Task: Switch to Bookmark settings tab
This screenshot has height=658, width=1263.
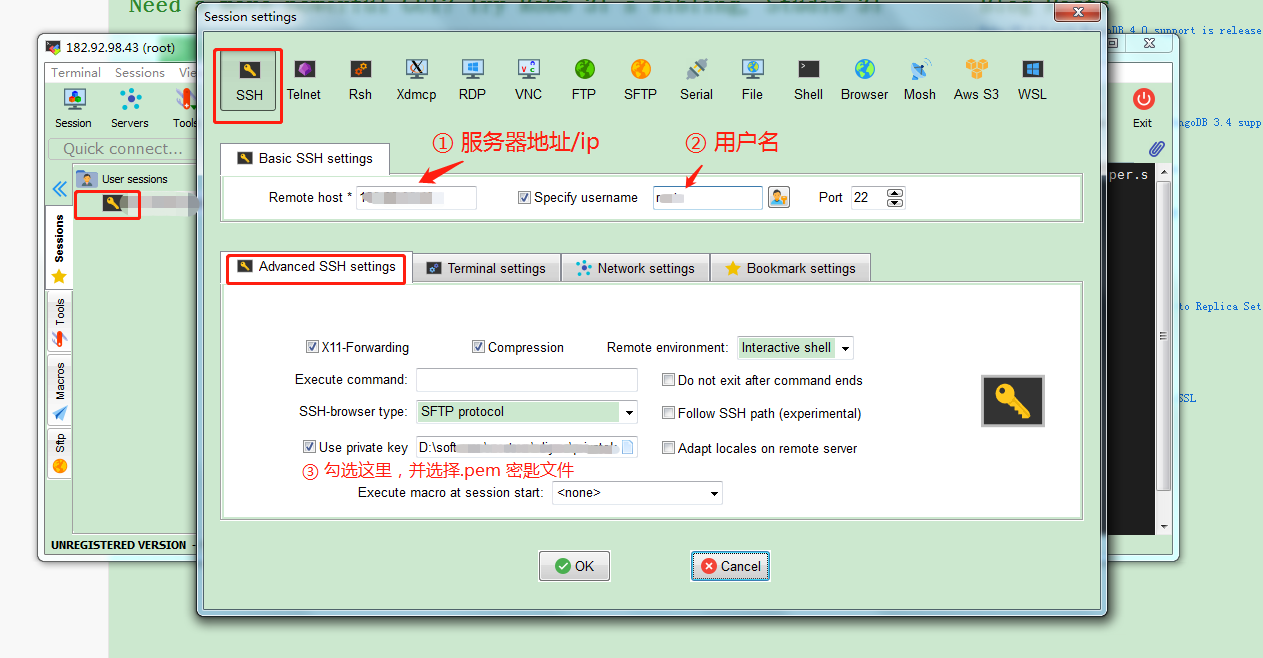Action: (x=790, y=268)
